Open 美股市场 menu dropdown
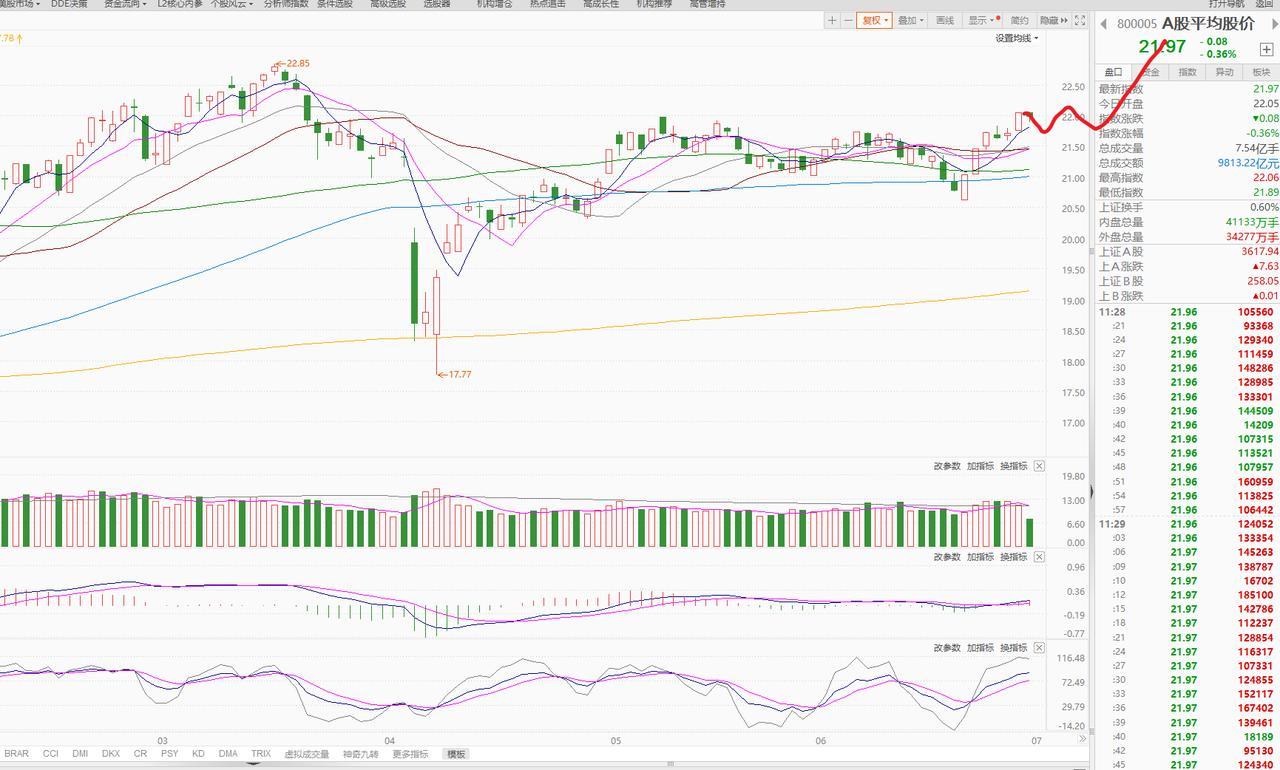 (20, 4)
